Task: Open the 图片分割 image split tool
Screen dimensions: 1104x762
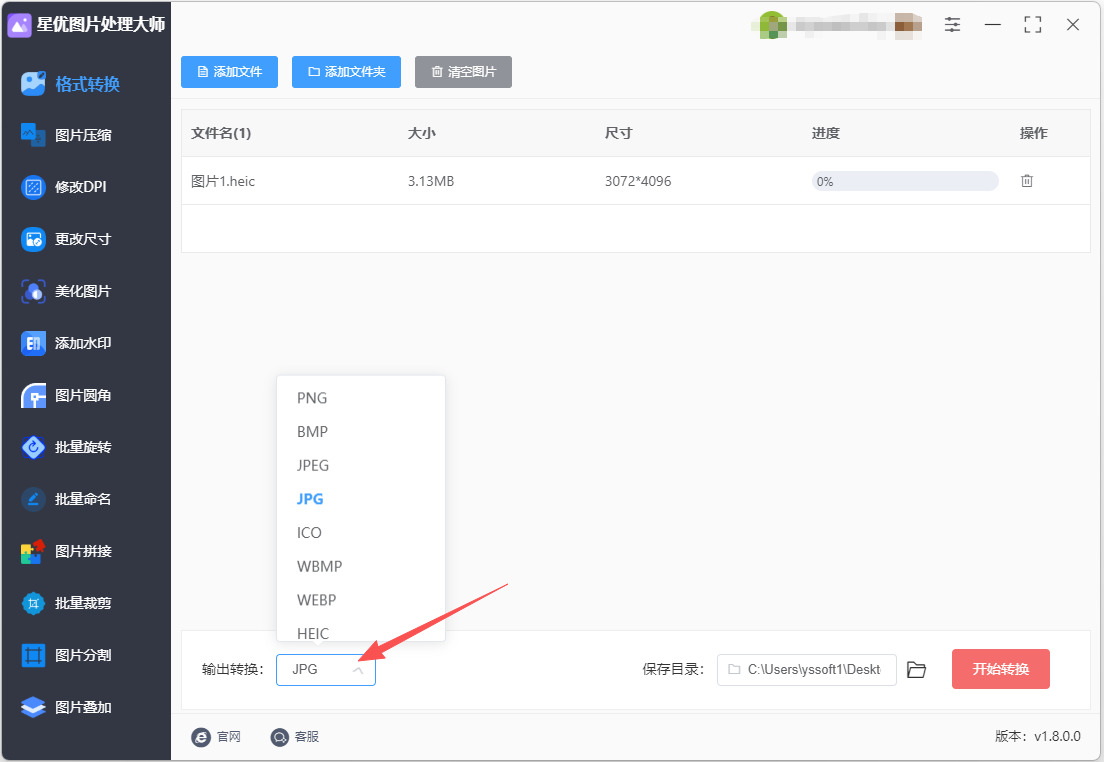Action: [65, 655]
